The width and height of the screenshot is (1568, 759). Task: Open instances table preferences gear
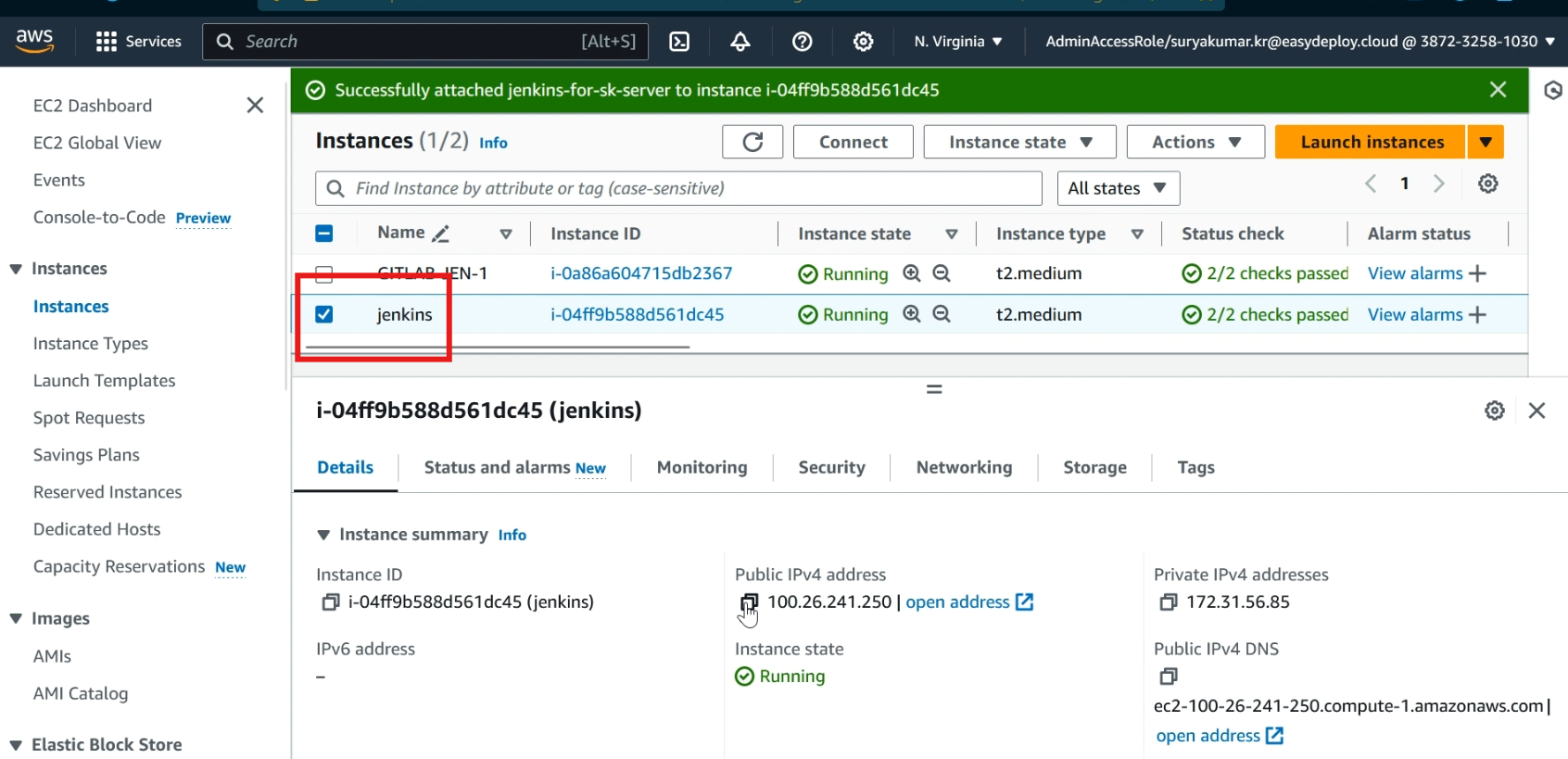(1488, 183)
